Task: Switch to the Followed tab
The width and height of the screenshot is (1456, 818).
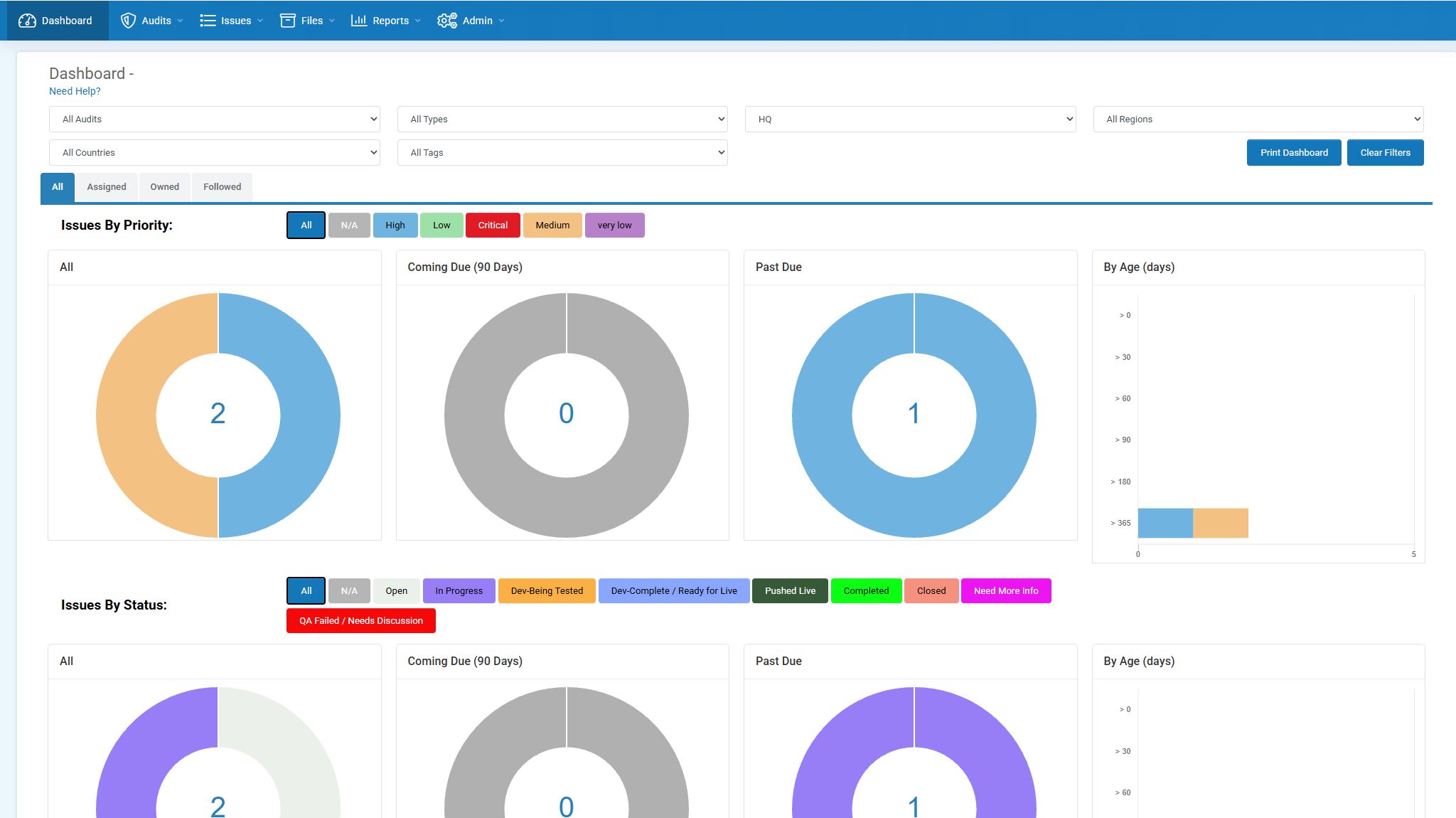Action: click(x=222, y=187)
